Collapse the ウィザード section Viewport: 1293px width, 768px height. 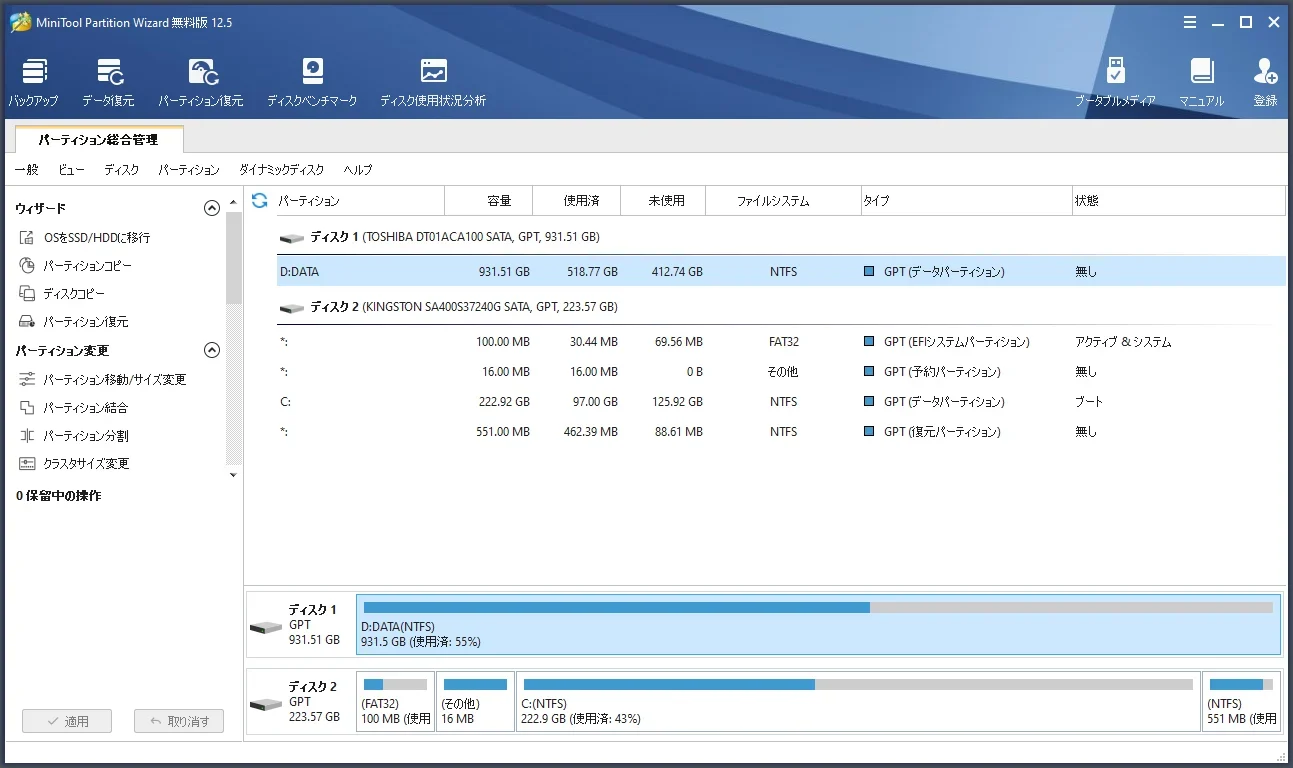click(x=211, y=208)
